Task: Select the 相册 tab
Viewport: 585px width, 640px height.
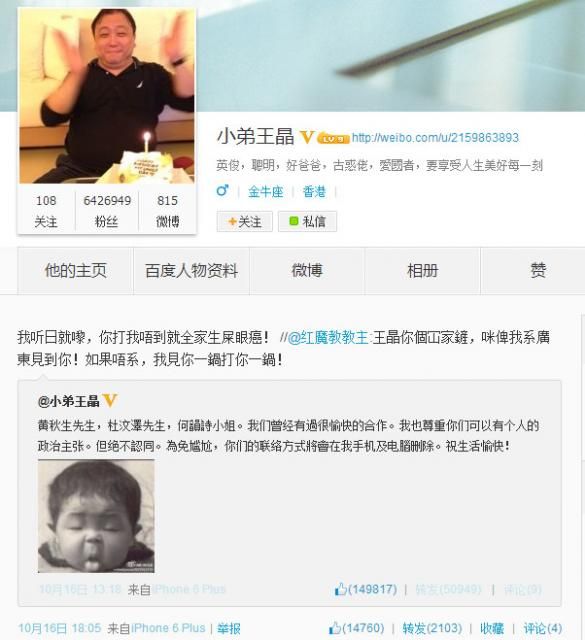Action: click(x=423, y=271)
